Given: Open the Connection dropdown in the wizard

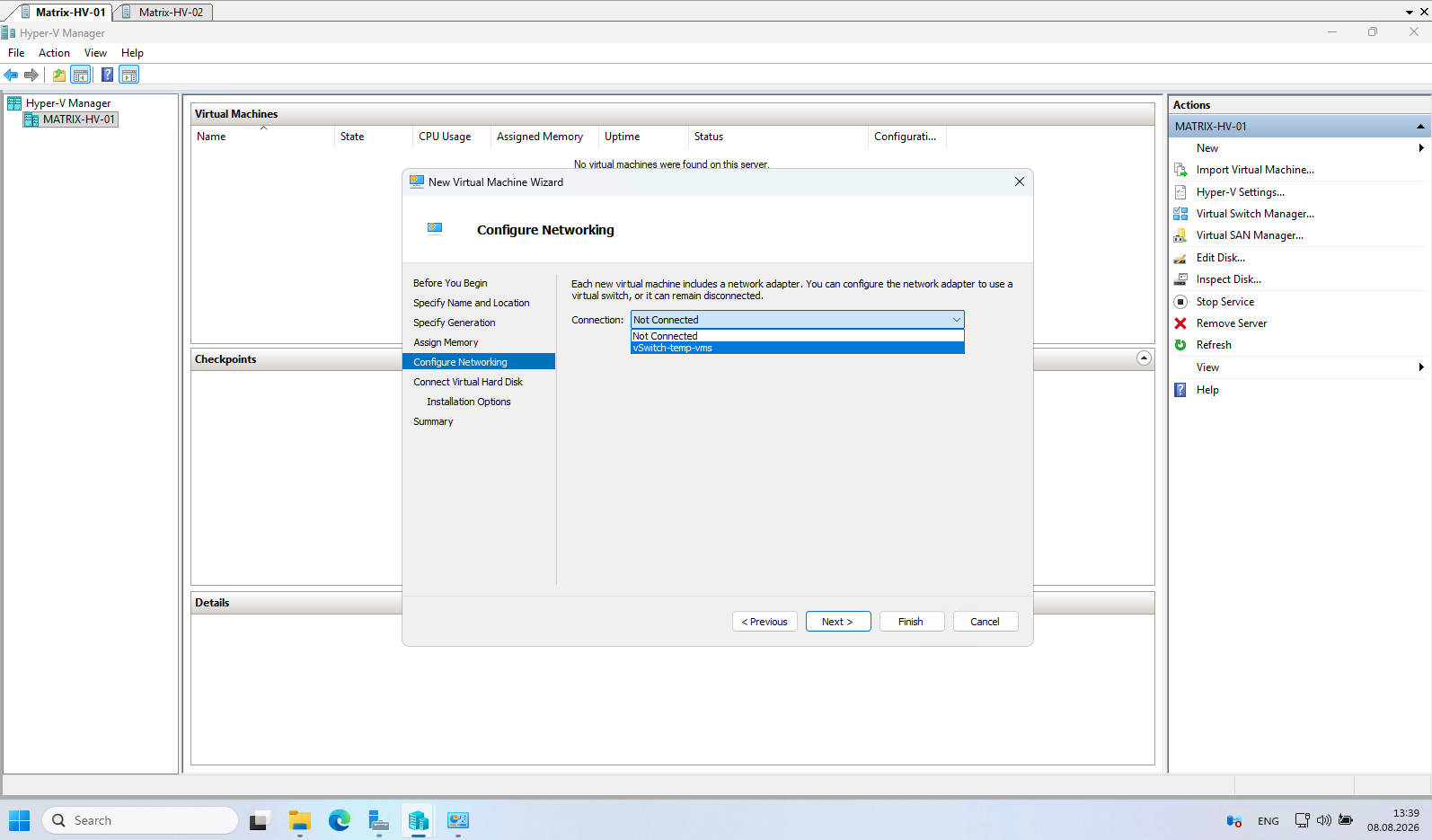Looking at the screenshot, I should coord(797,320).
